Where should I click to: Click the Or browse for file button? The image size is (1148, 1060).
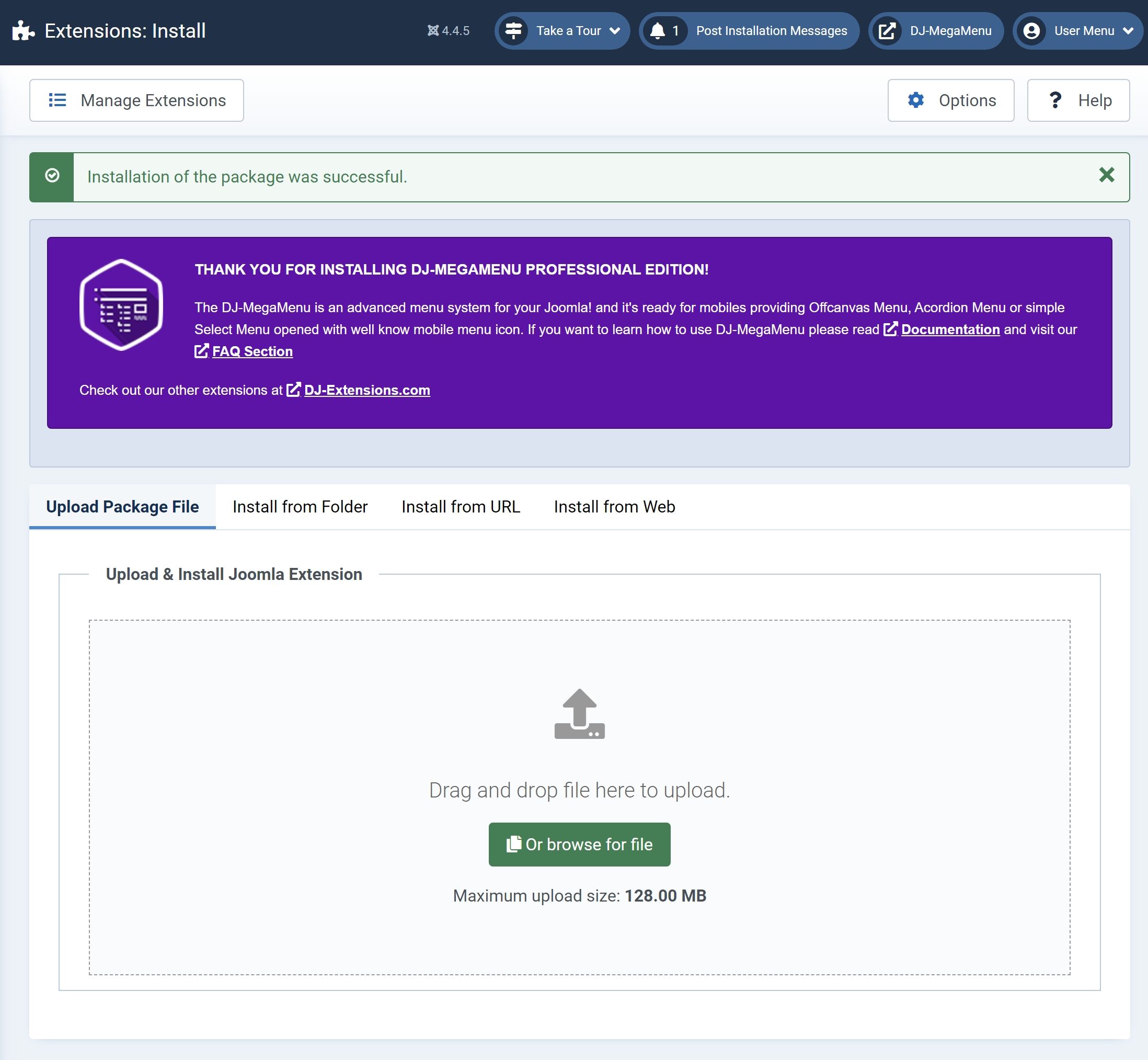pyautogui.click(x=580, y=843)
